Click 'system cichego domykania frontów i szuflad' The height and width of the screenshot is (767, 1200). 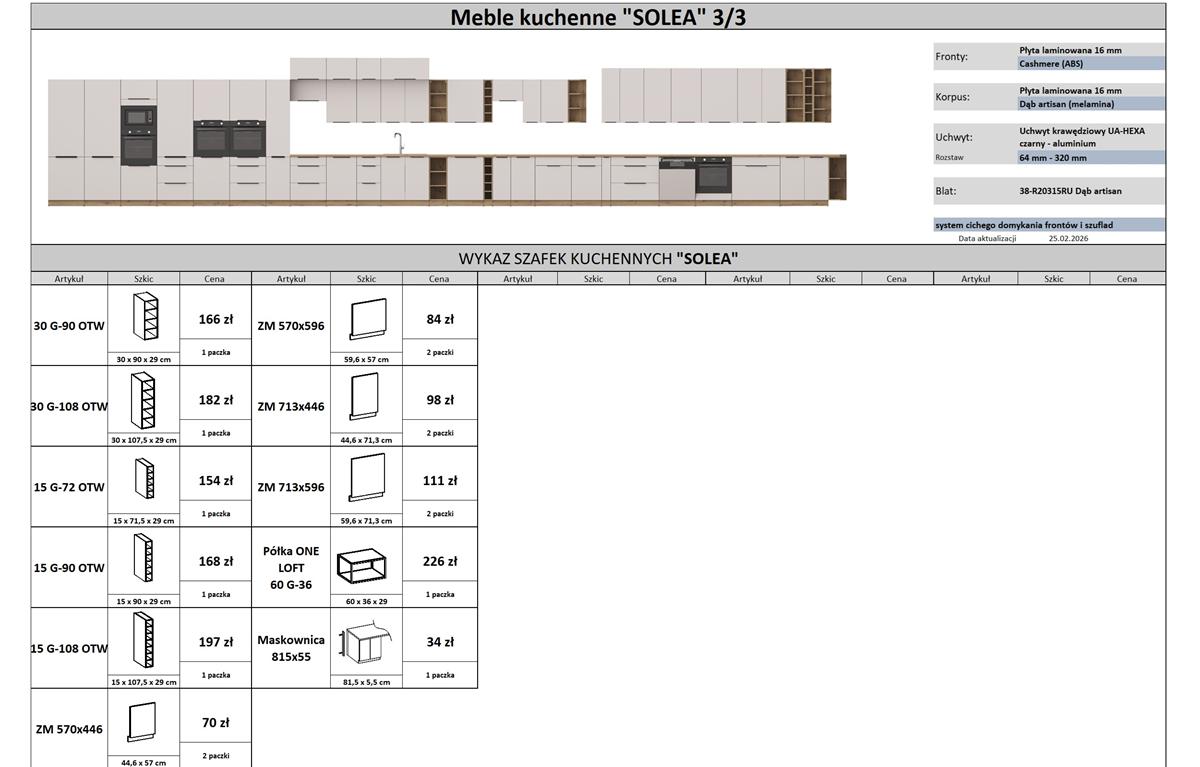tap(1024, 225)
